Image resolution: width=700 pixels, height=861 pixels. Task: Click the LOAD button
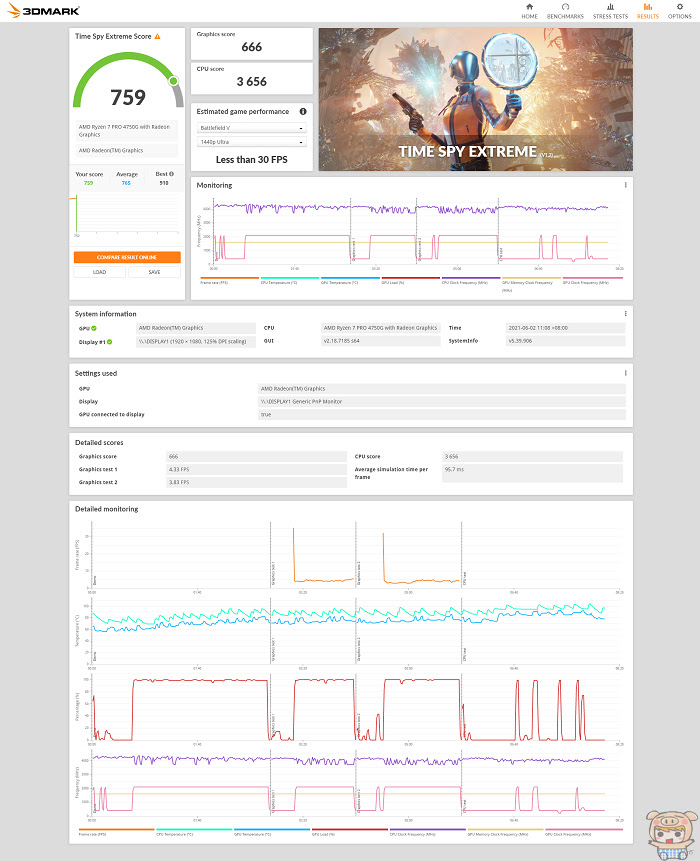point(99,272)
